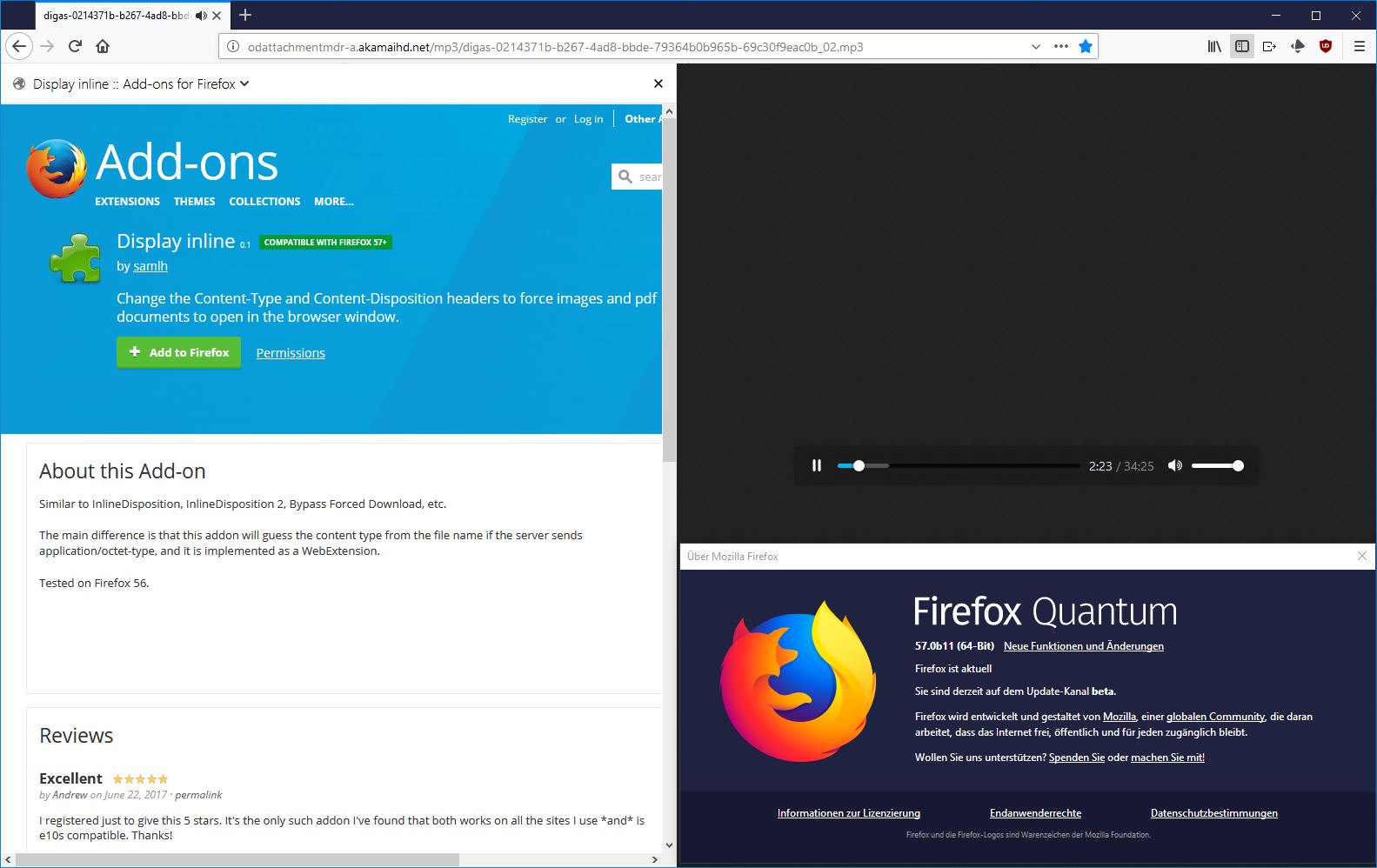The image size is (1377, 868).
Task: Click the Neue Funktionen und Änderungen link
Action: click(1083, 646)
